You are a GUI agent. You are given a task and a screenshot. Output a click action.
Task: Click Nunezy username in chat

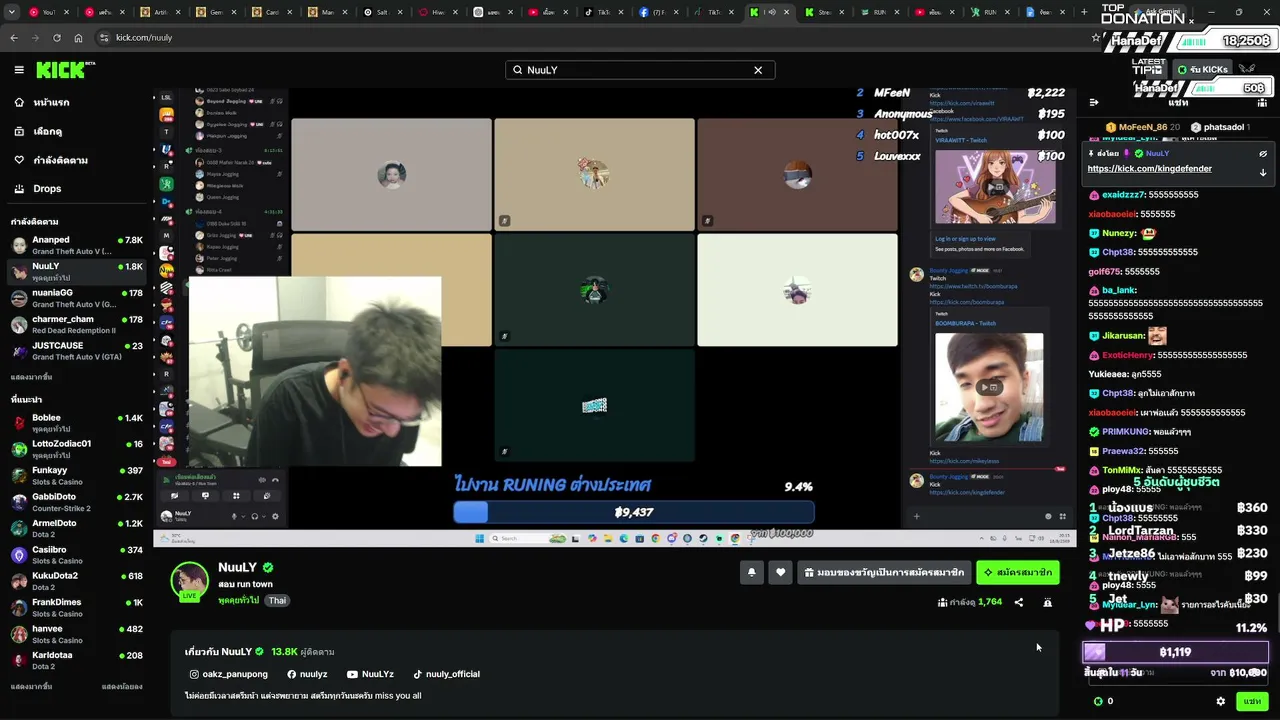1119,233
